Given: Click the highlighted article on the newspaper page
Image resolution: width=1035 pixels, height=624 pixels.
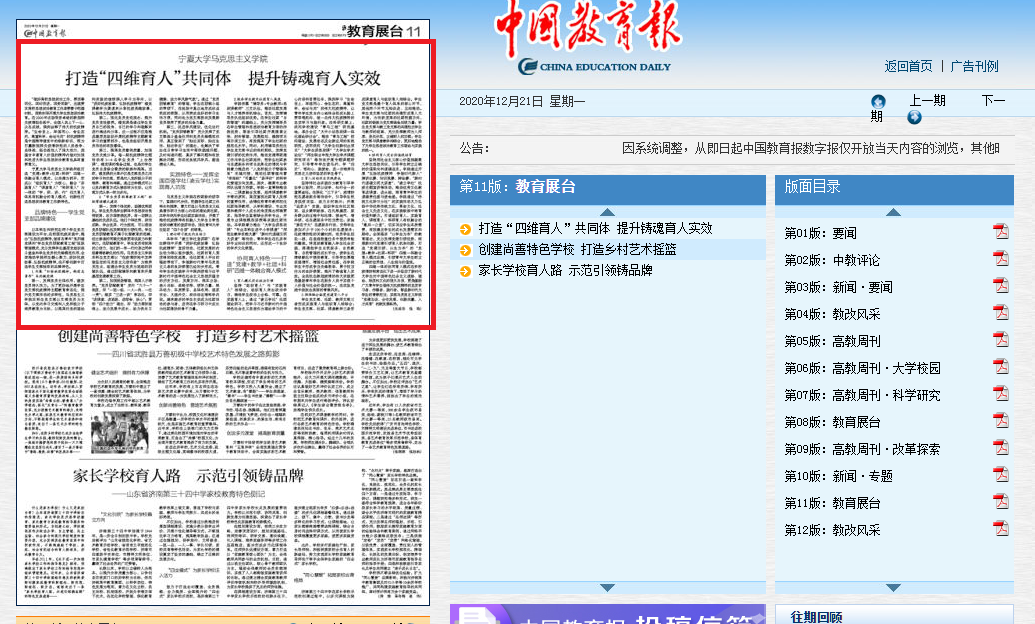Looking at the screenshot, I should pyautogui.click(x=224, y=185).
